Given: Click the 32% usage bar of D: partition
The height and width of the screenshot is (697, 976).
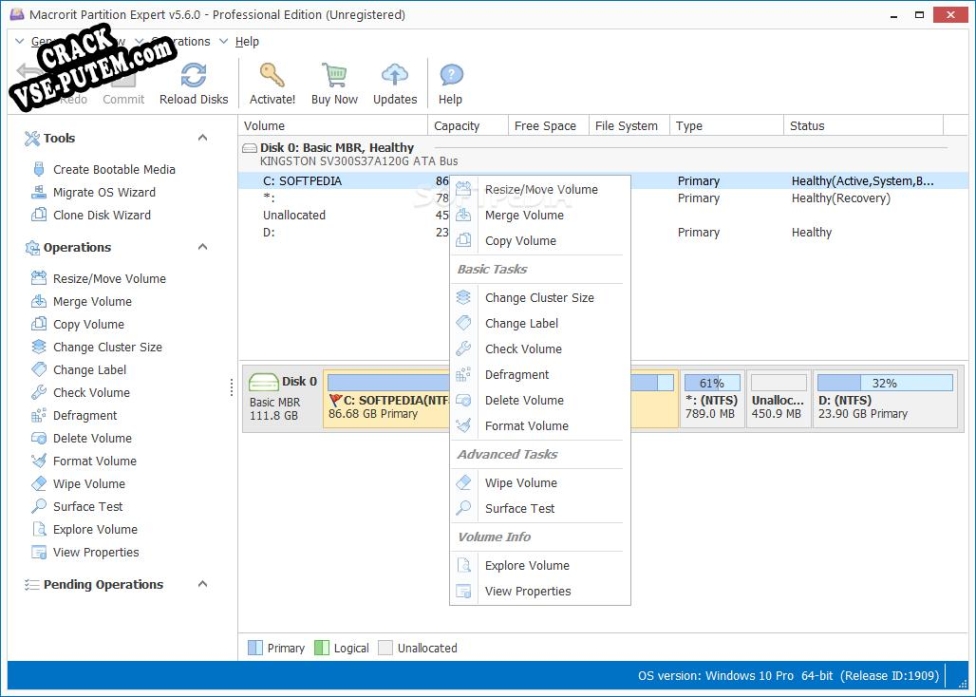Looking at the screenshot, I should click(x=884, y=382).
